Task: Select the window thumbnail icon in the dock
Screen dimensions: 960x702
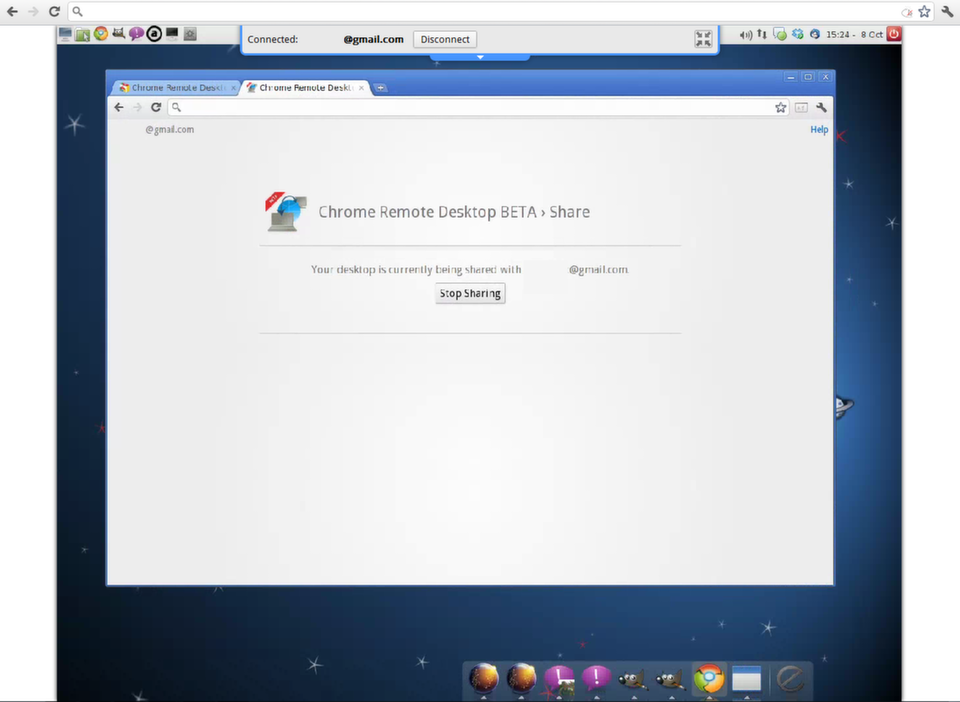Action: tap(747, 679)
